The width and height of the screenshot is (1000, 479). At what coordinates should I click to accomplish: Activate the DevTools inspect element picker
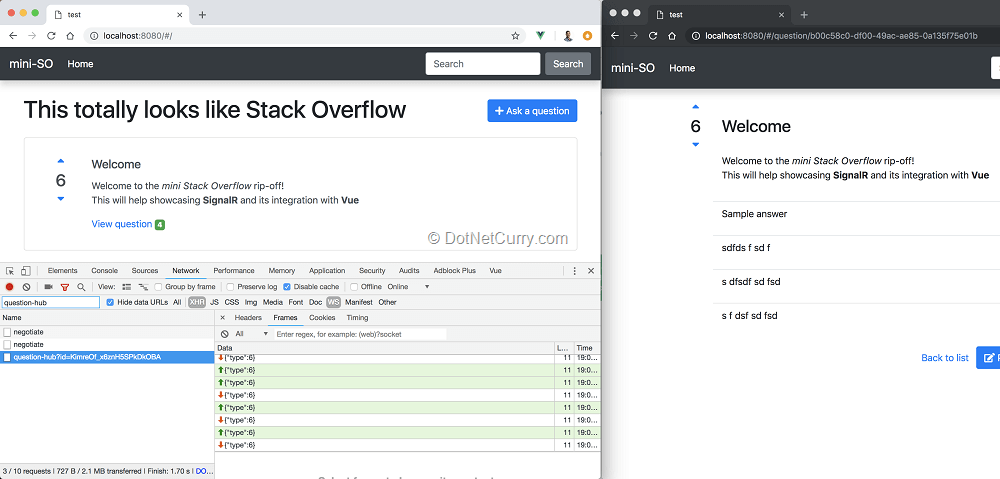pos(10,271)
